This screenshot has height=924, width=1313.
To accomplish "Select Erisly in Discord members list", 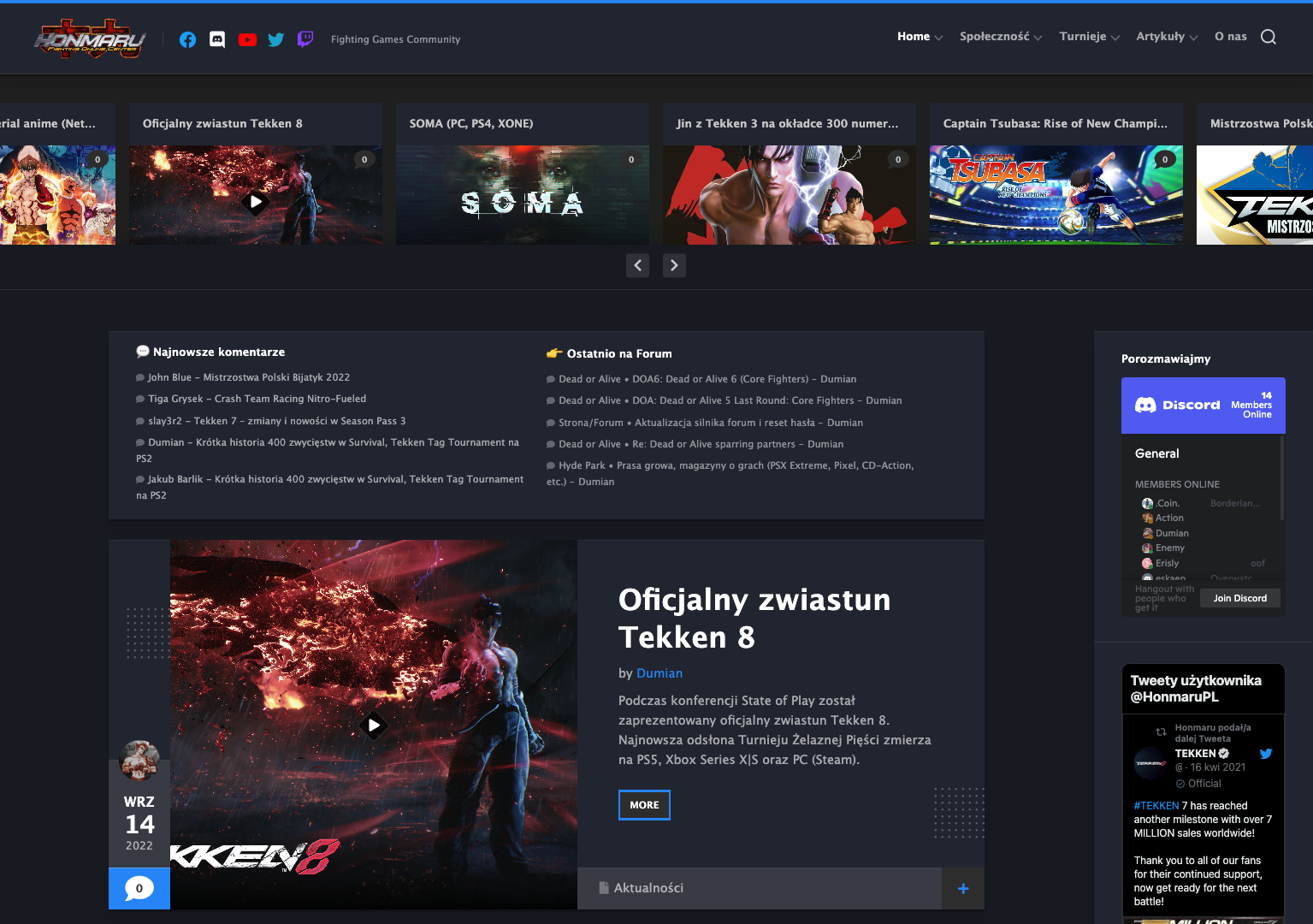I will point(1167,563).
